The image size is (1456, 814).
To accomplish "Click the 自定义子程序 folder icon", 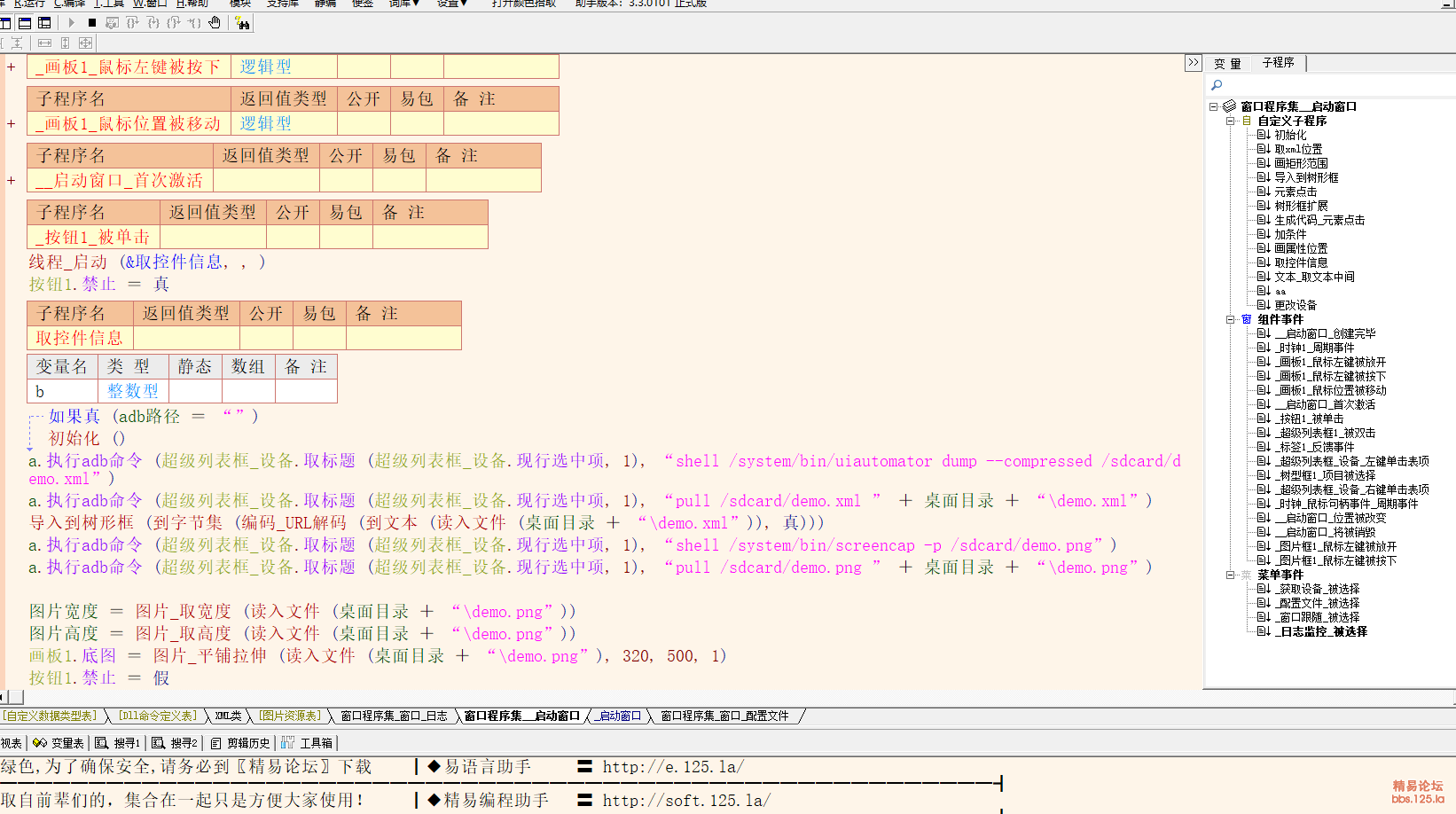I will tap(1246, 121).
